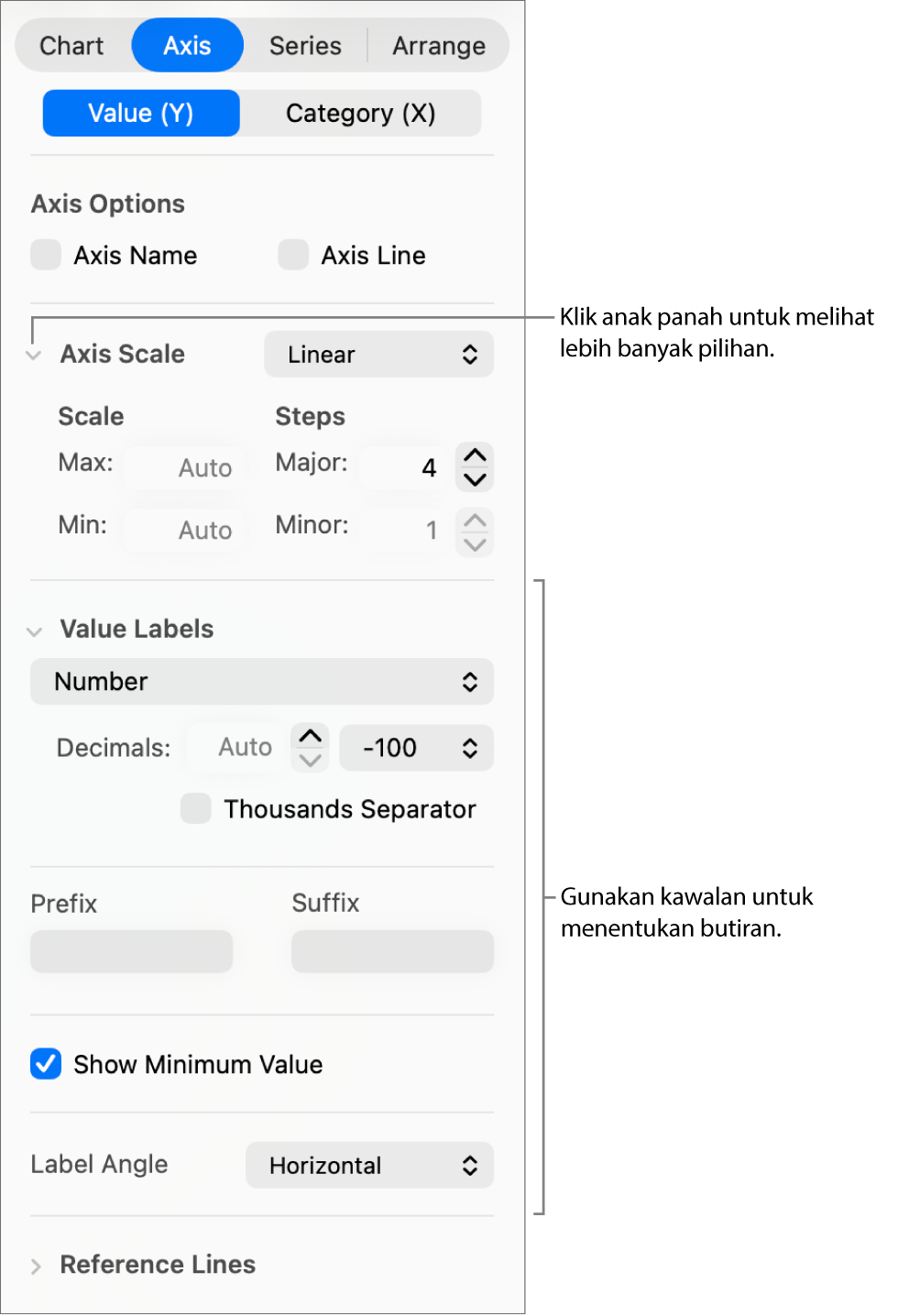Turn on Thousands Separator
909x1316 pixels.
196,808
